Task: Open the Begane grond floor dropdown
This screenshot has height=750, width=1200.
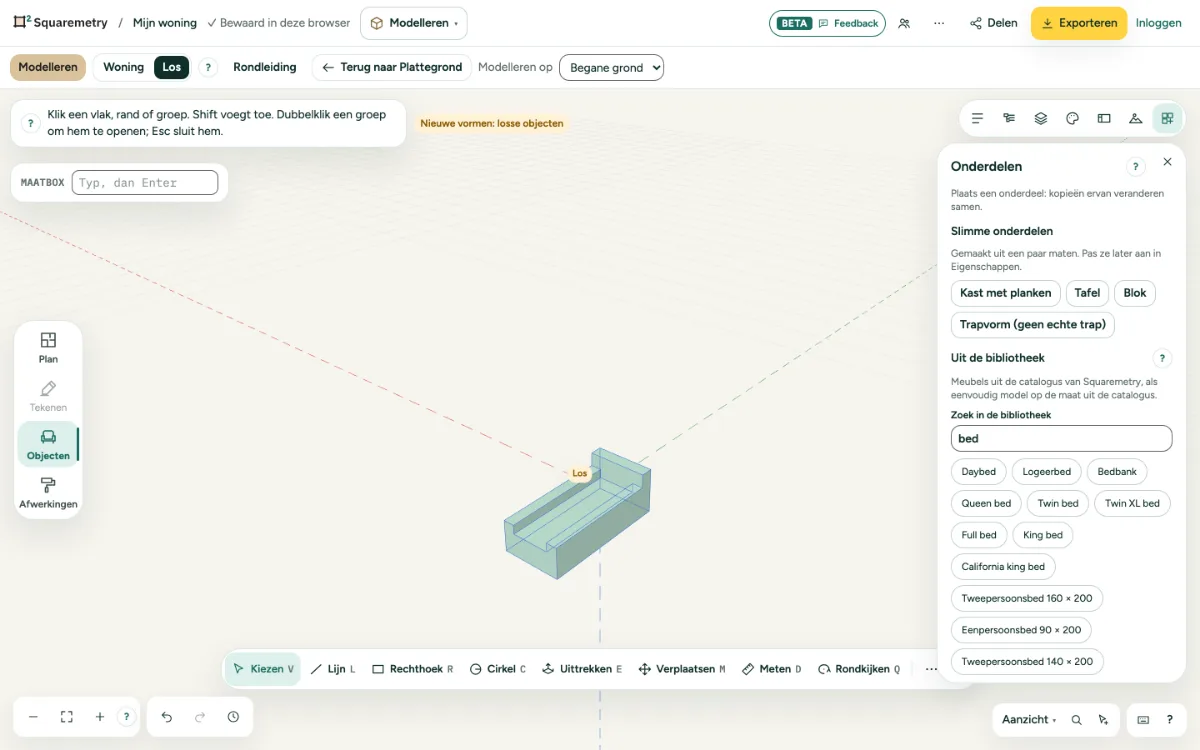Action: [x=611, y=67]
